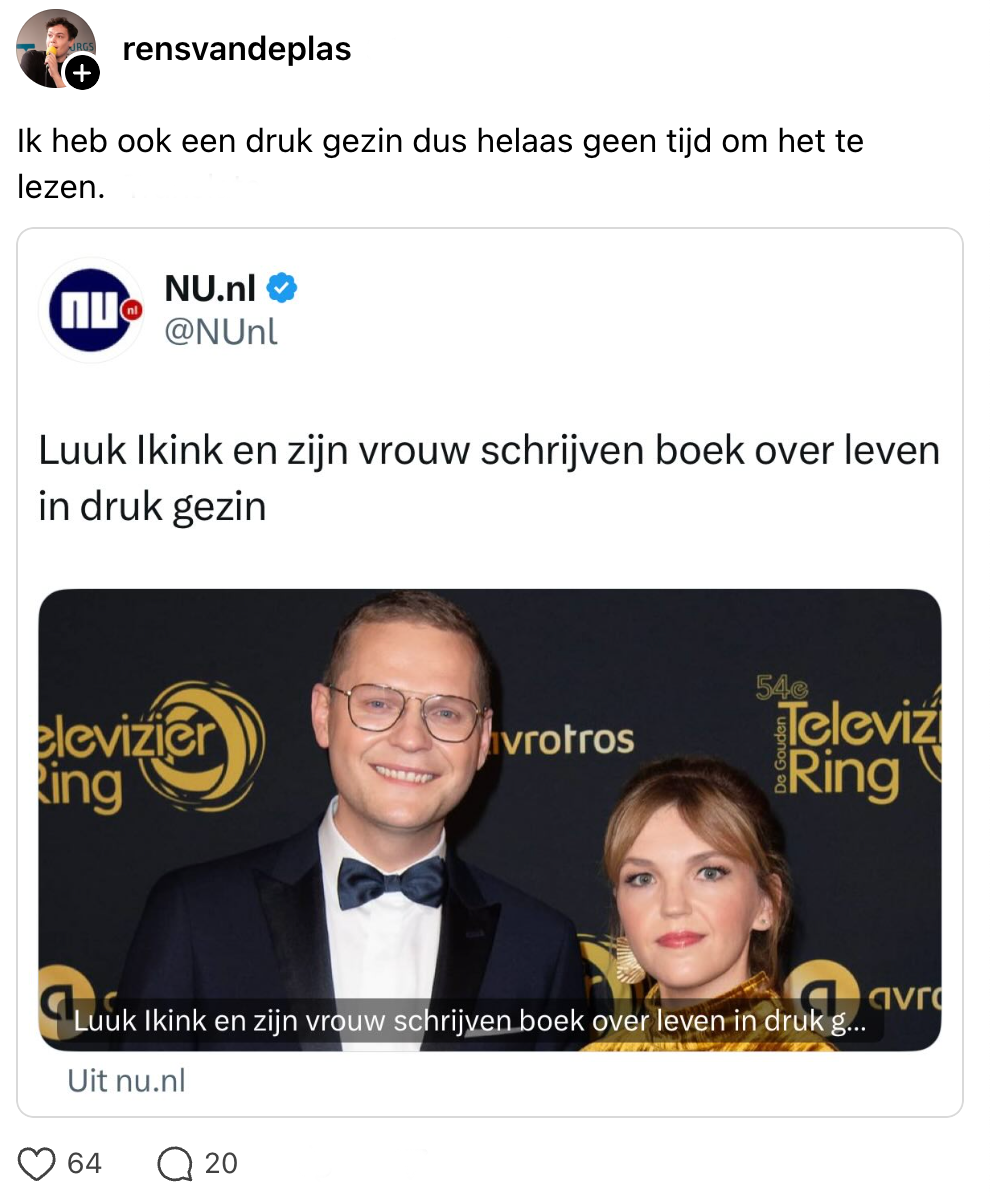990x1196 pixels.
Task: Click the like count 64
Action: tap(85, 1163)
